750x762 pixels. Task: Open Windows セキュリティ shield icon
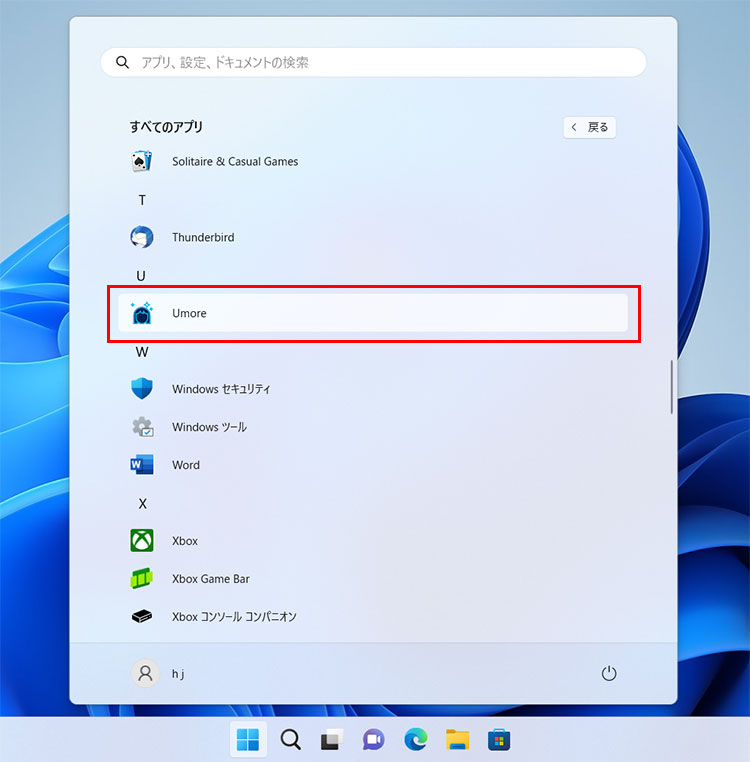click(142, 389)
